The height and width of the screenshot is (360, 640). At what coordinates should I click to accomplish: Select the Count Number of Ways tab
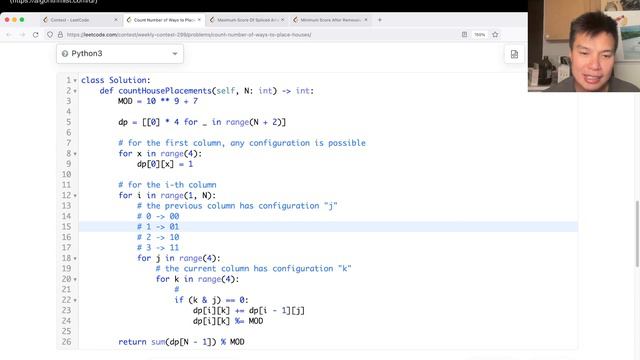pos(163,20)
